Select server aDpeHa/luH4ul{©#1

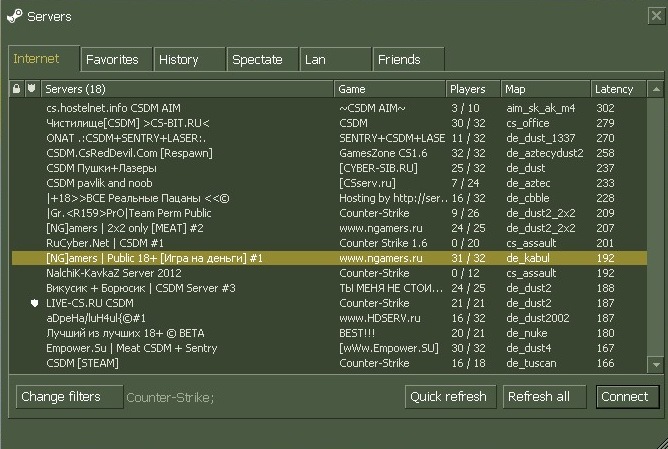pos(329,318)
